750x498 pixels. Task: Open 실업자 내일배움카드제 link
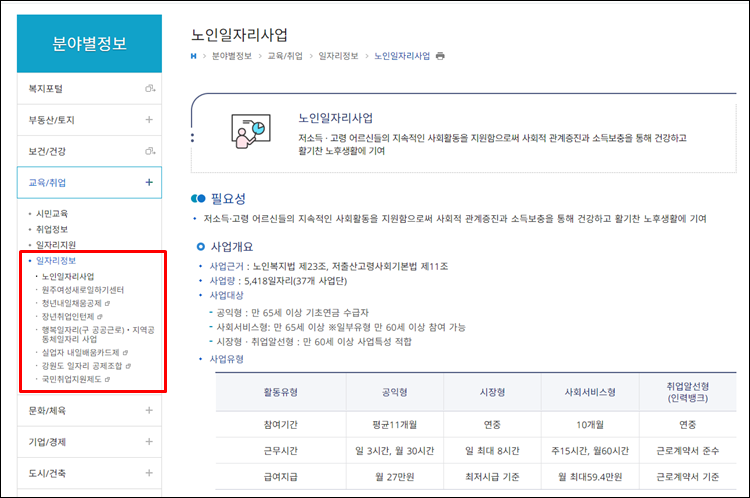(x=80, y=353)
